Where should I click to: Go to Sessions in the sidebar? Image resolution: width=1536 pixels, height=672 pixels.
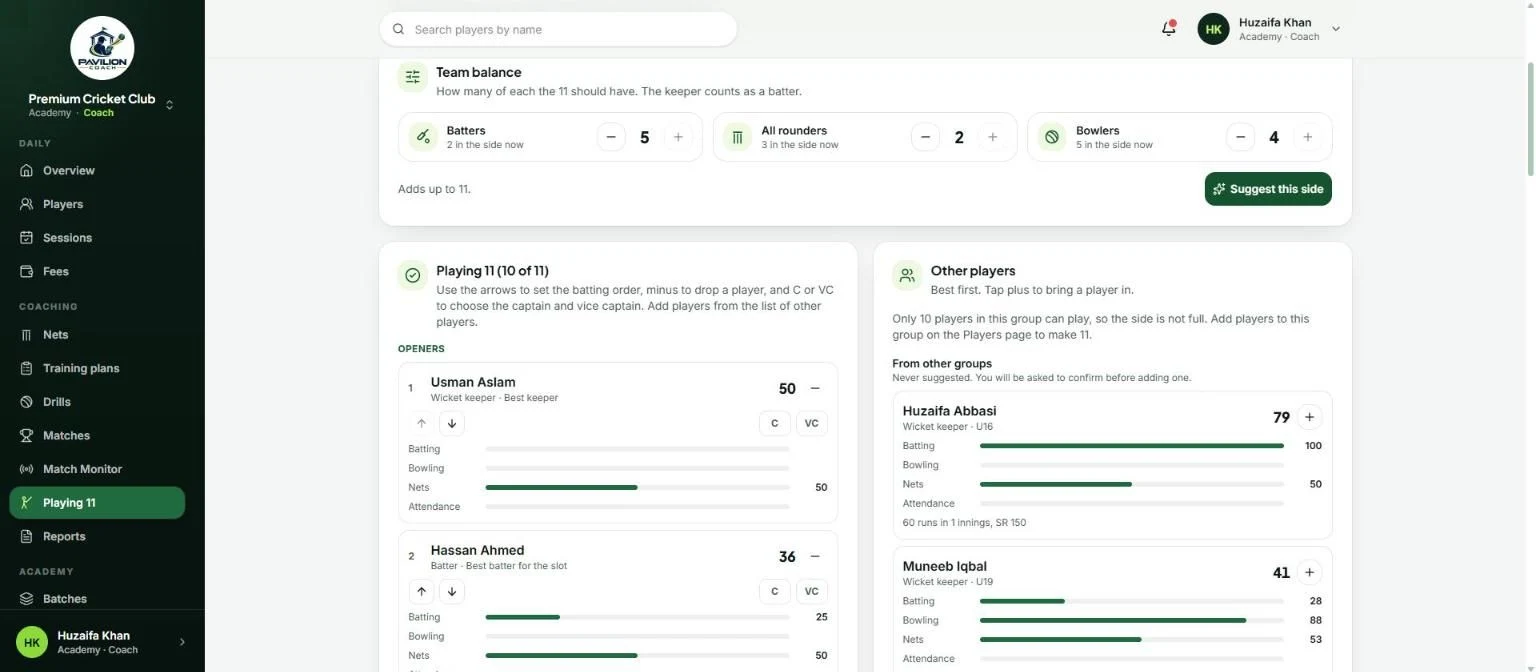[x=97, y=238]
